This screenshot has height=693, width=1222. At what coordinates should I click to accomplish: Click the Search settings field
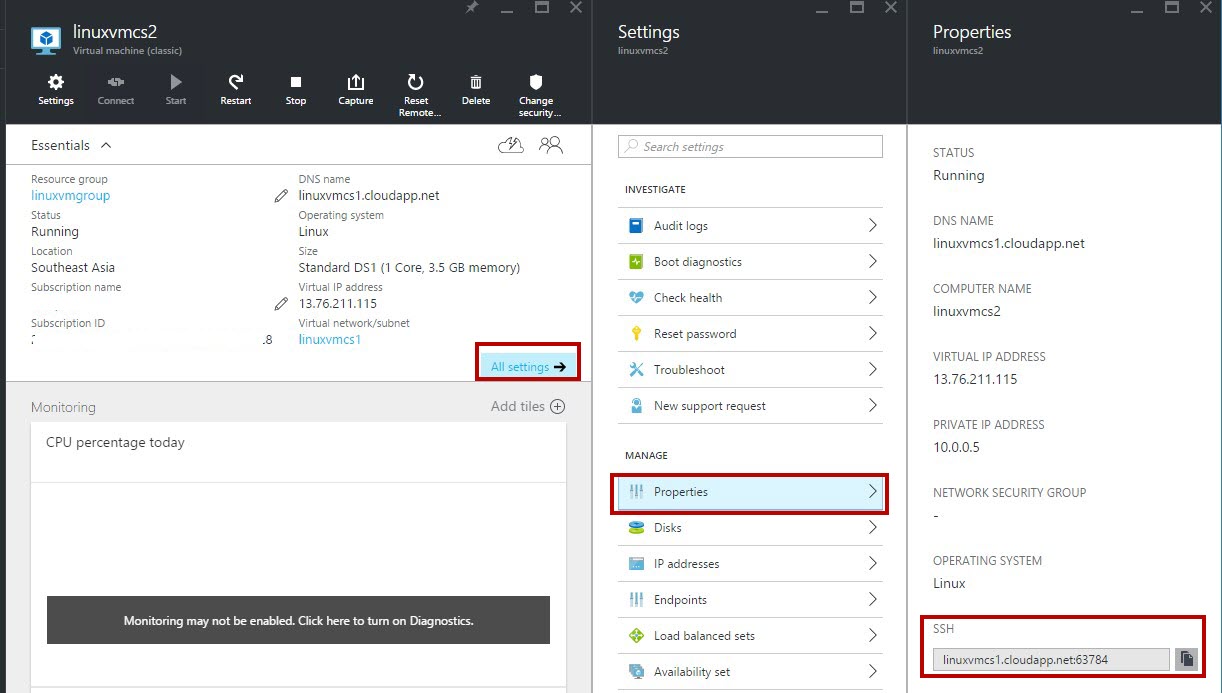coord(751,147)
